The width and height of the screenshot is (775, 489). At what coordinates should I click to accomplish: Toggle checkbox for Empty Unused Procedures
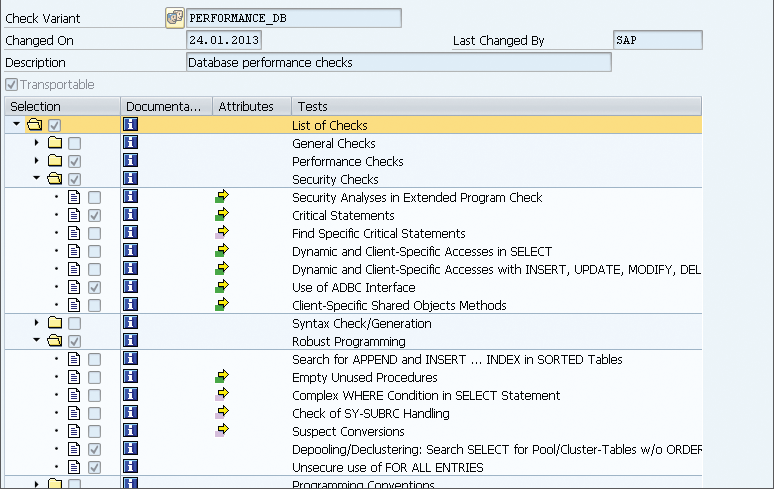[94, 378]
